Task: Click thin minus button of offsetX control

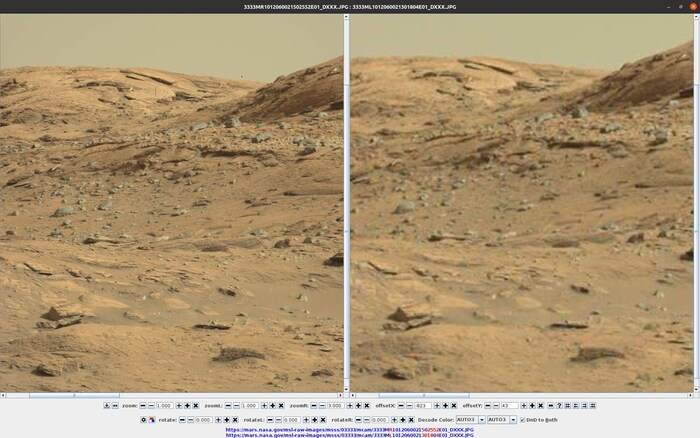Action: tap(409, 406)
